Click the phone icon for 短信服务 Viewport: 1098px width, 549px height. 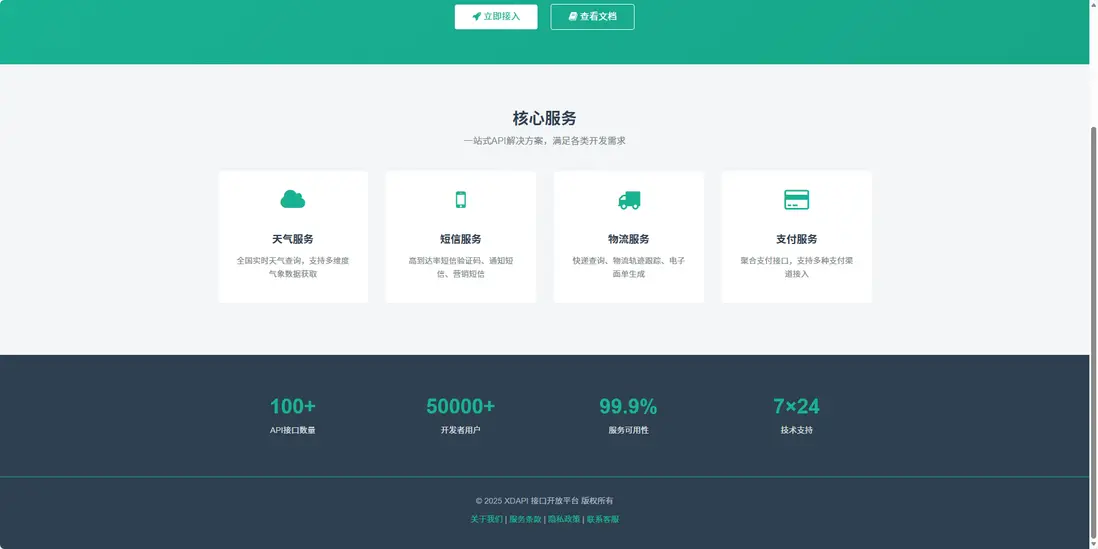(461, 200)
